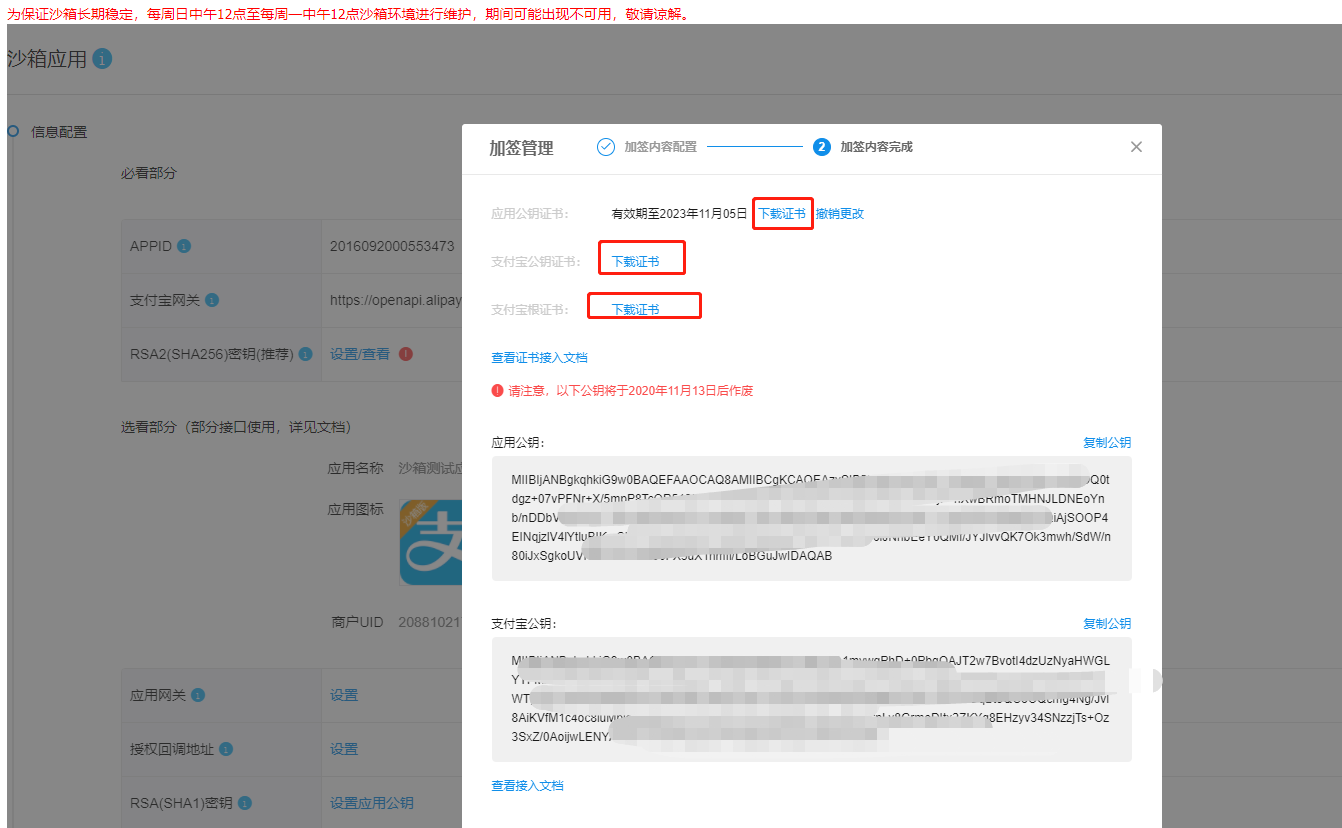The width and height of the screenshot is (1342, 828).
Task: Click info icon beside RSA(SHA1)密钥
Action: (x=245, y=803)
